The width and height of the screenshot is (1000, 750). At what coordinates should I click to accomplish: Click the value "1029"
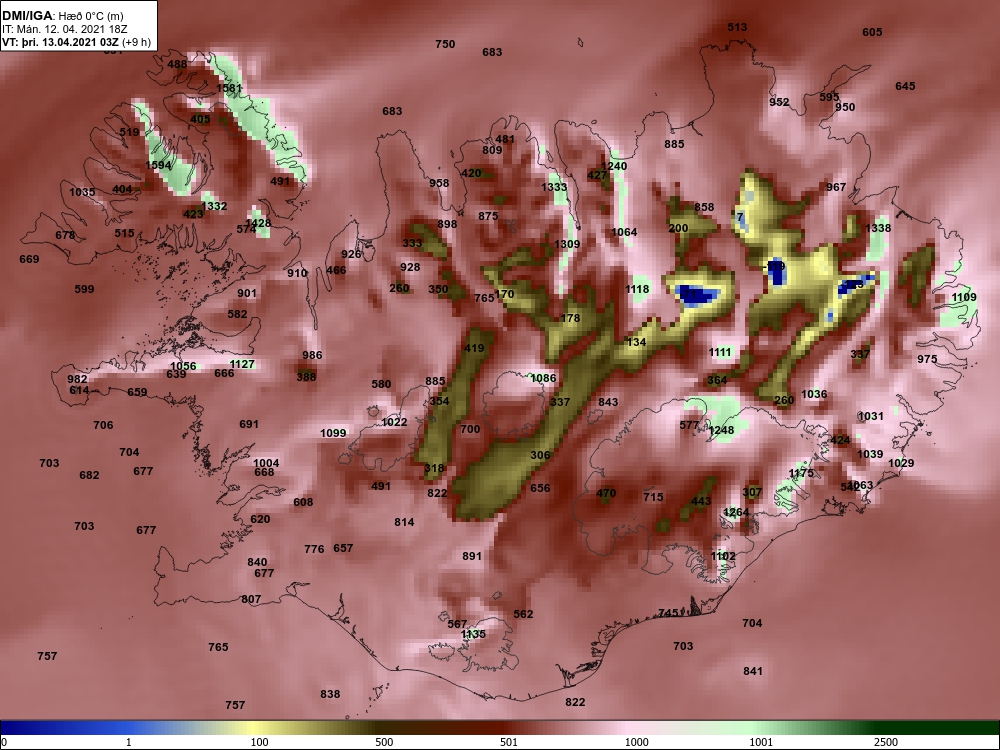[x=901, y=463]
